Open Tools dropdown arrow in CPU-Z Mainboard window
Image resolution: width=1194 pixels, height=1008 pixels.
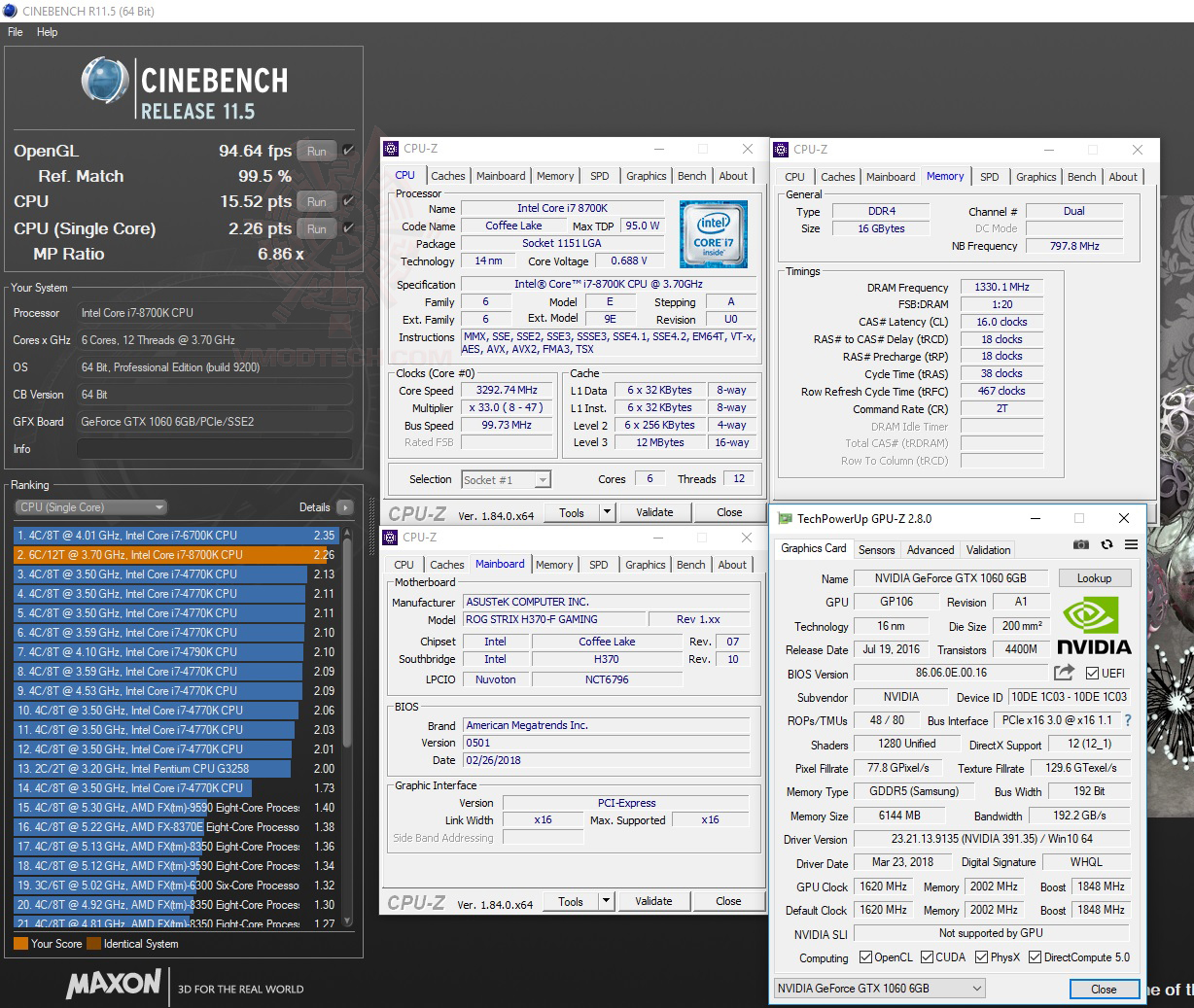click(607, 901)
